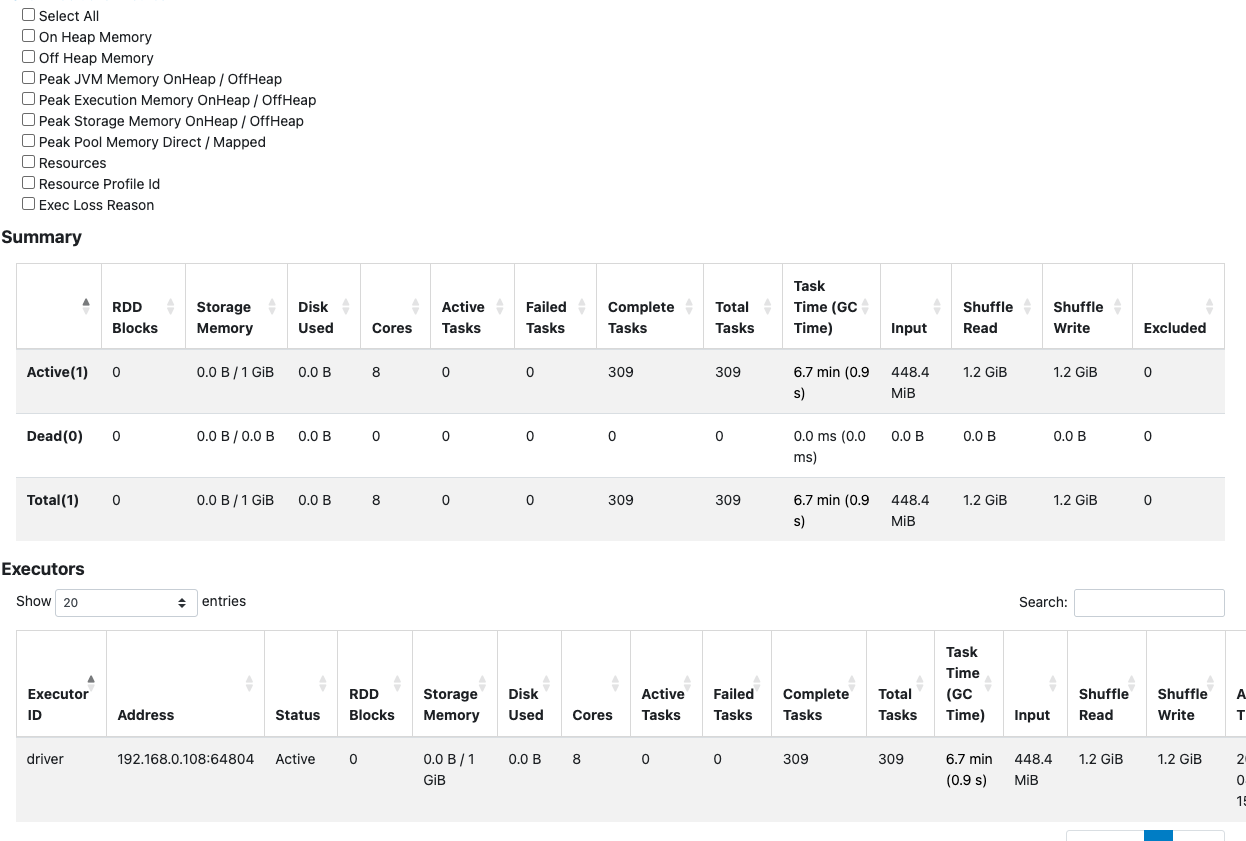1246x841 pixels.
Task: Tick the Resource Profile Id checkbox
Action: pyautogui.click(x=29, y=183)
